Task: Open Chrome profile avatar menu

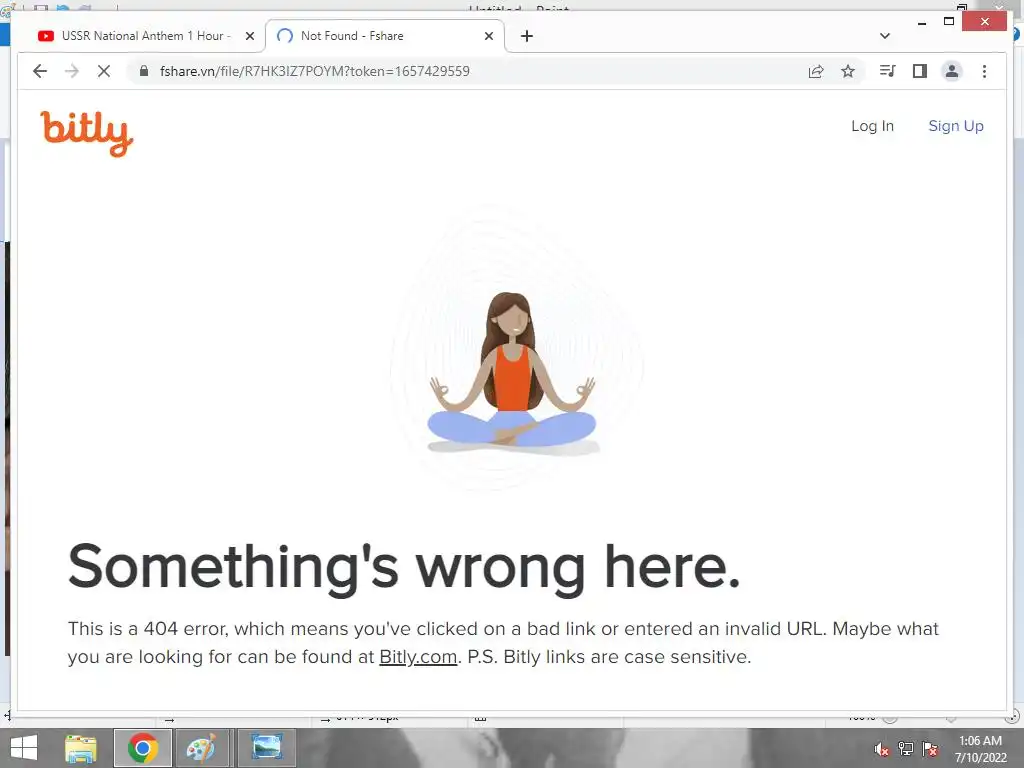Action: [952, 71]
